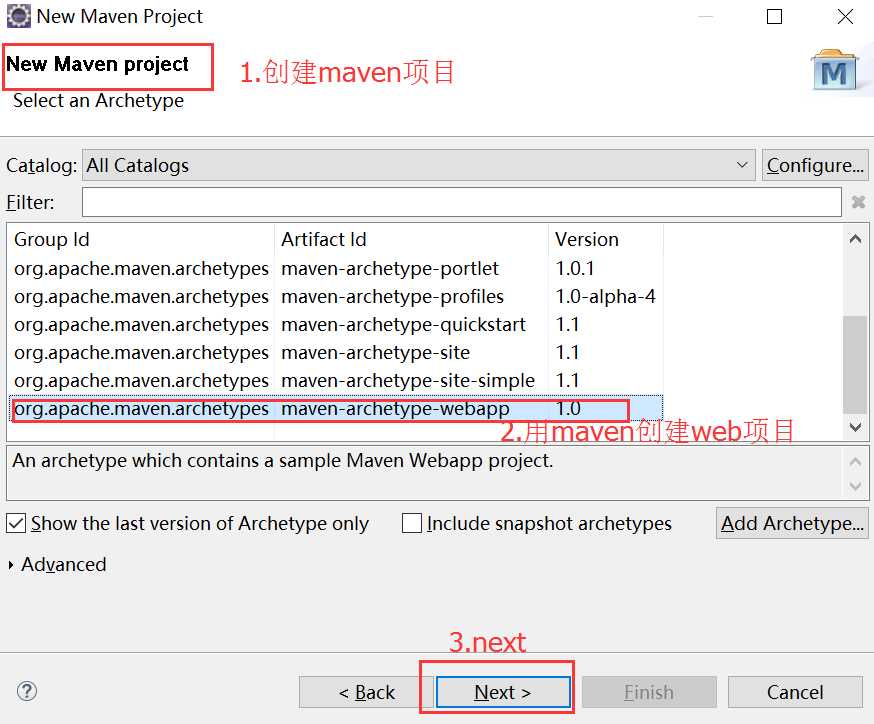Go to previous page with Back button
874x724 pixels.
coord(366,692)
